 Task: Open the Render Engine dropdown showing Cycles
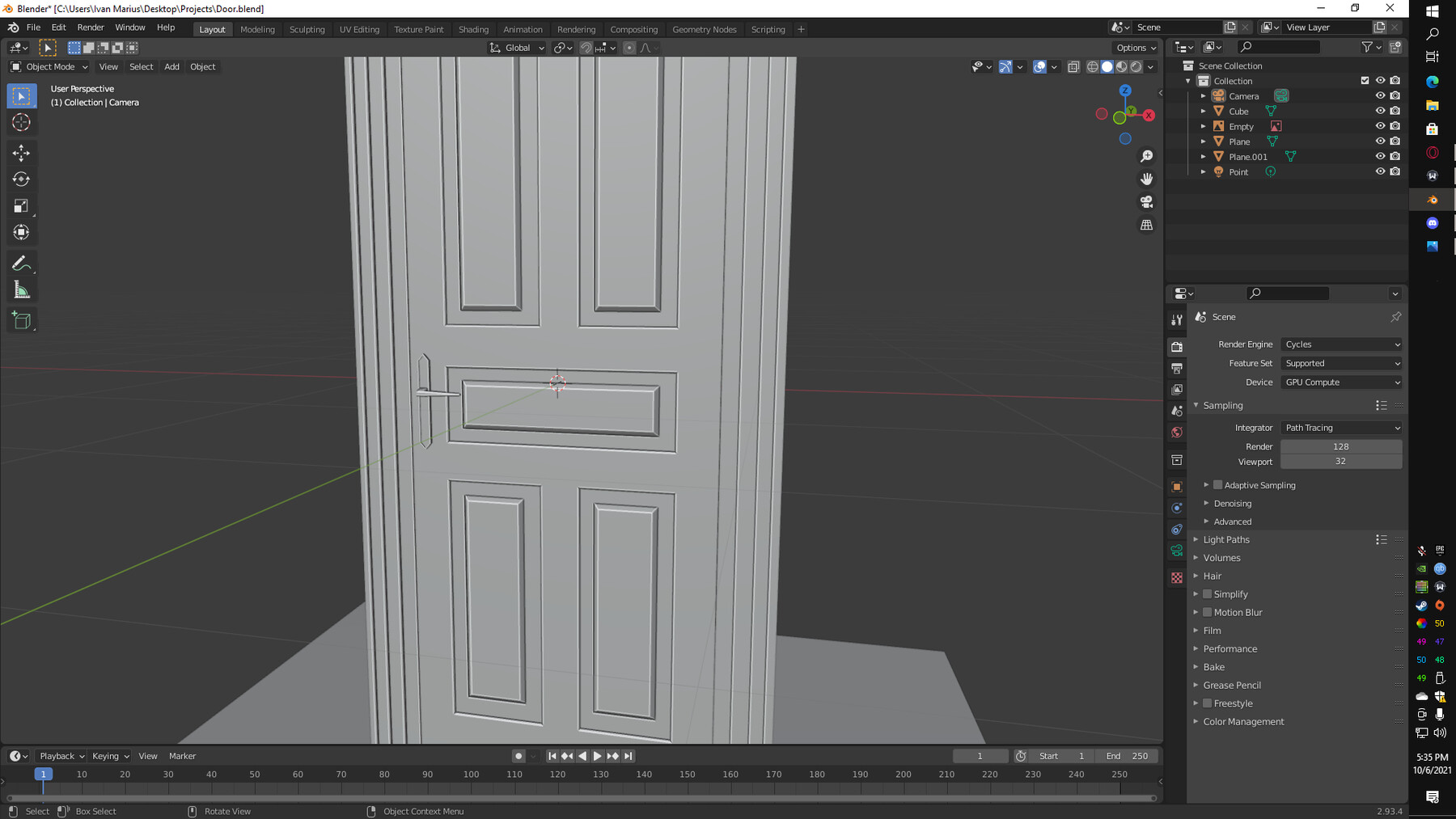click(x=1340, y=344)
